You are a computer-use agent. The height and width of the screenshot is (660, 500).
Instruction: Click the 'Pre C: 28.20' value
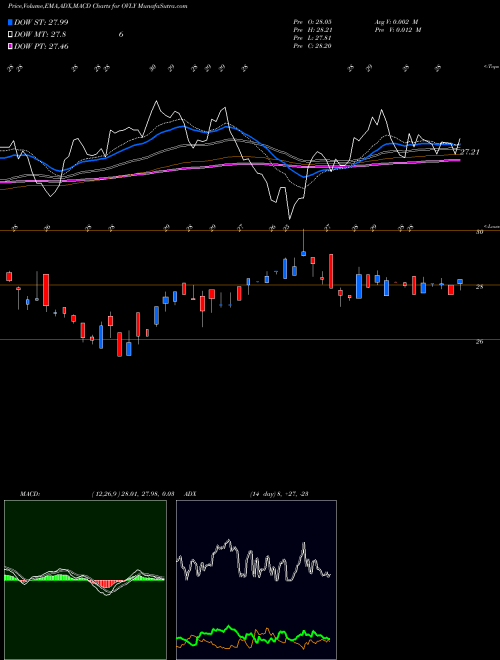pos(313,46)
